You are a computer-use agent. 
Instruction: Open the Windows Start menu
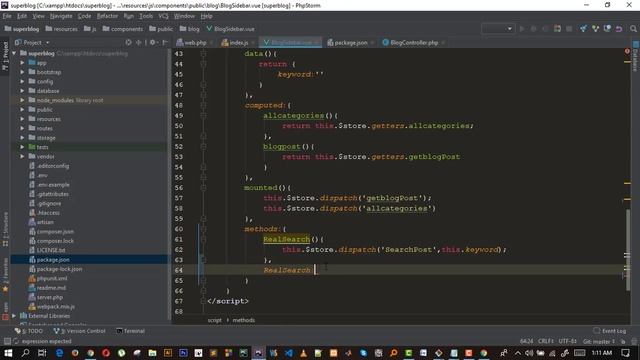click(8, 353)
